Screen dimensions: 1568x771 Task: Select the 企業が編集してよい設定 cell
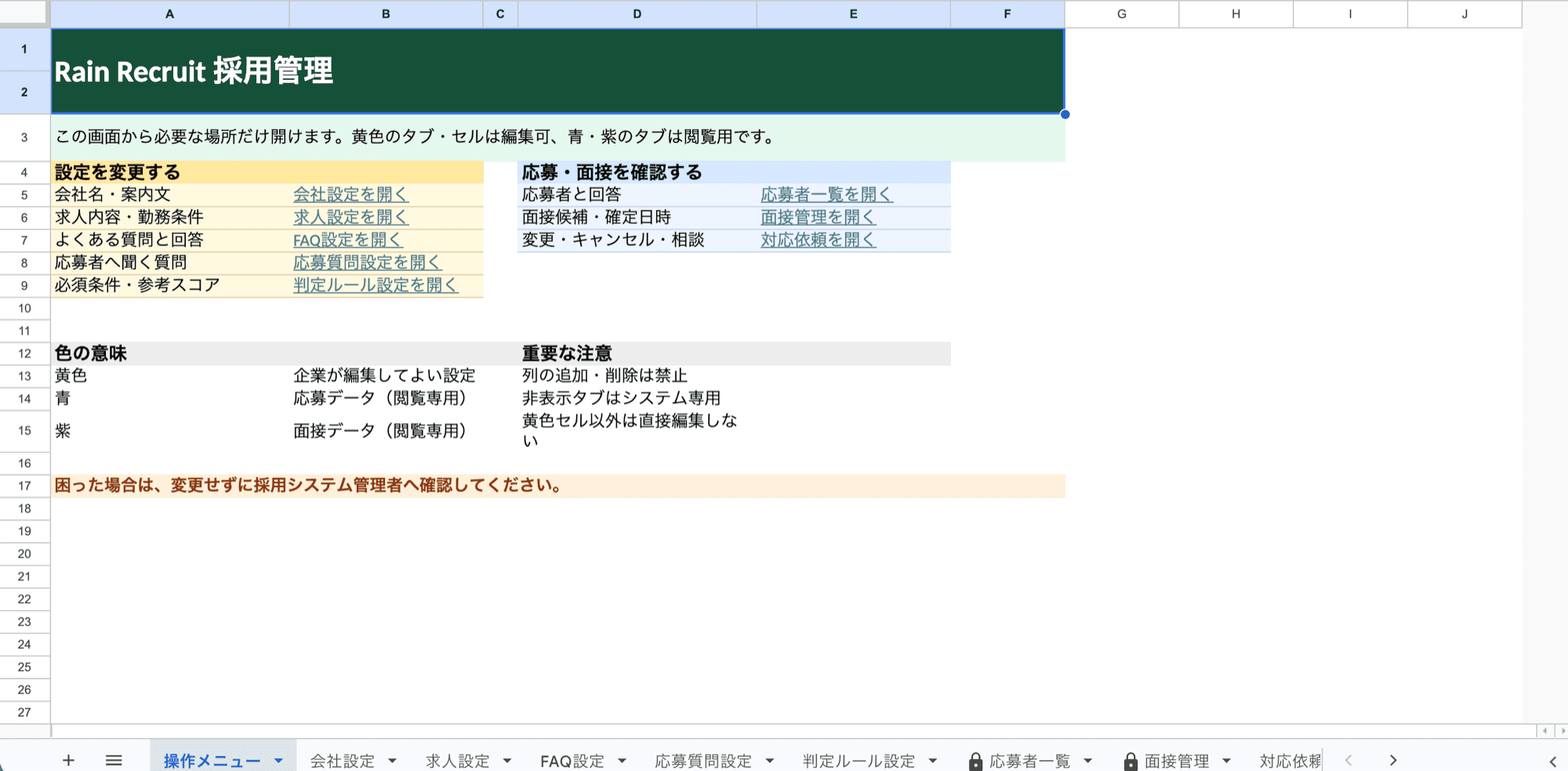(386, 376)
